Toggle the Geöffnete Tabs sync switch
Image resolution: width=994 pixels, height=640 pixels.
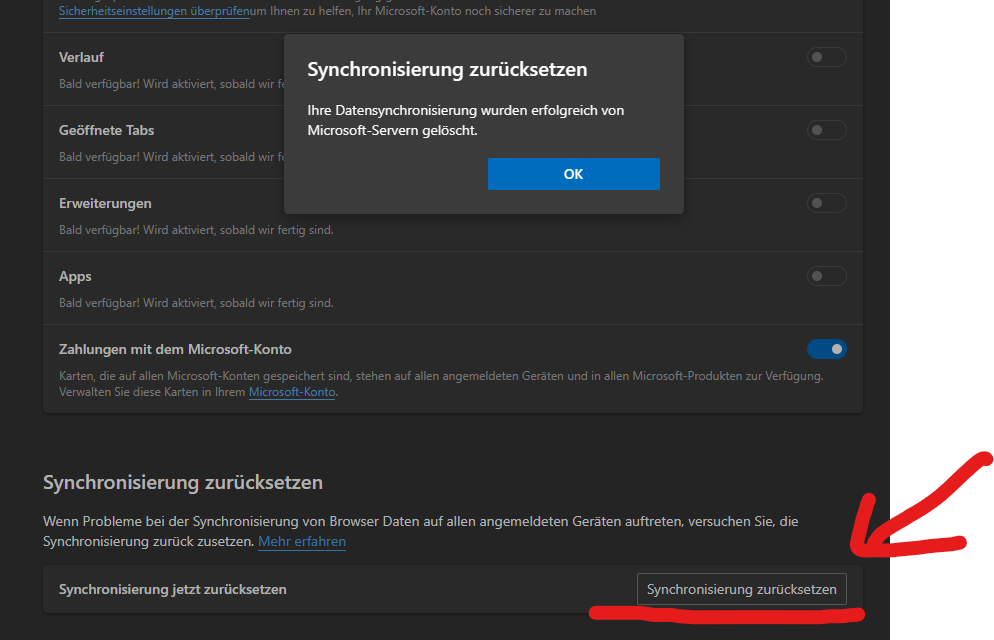[x=827, y=130]
